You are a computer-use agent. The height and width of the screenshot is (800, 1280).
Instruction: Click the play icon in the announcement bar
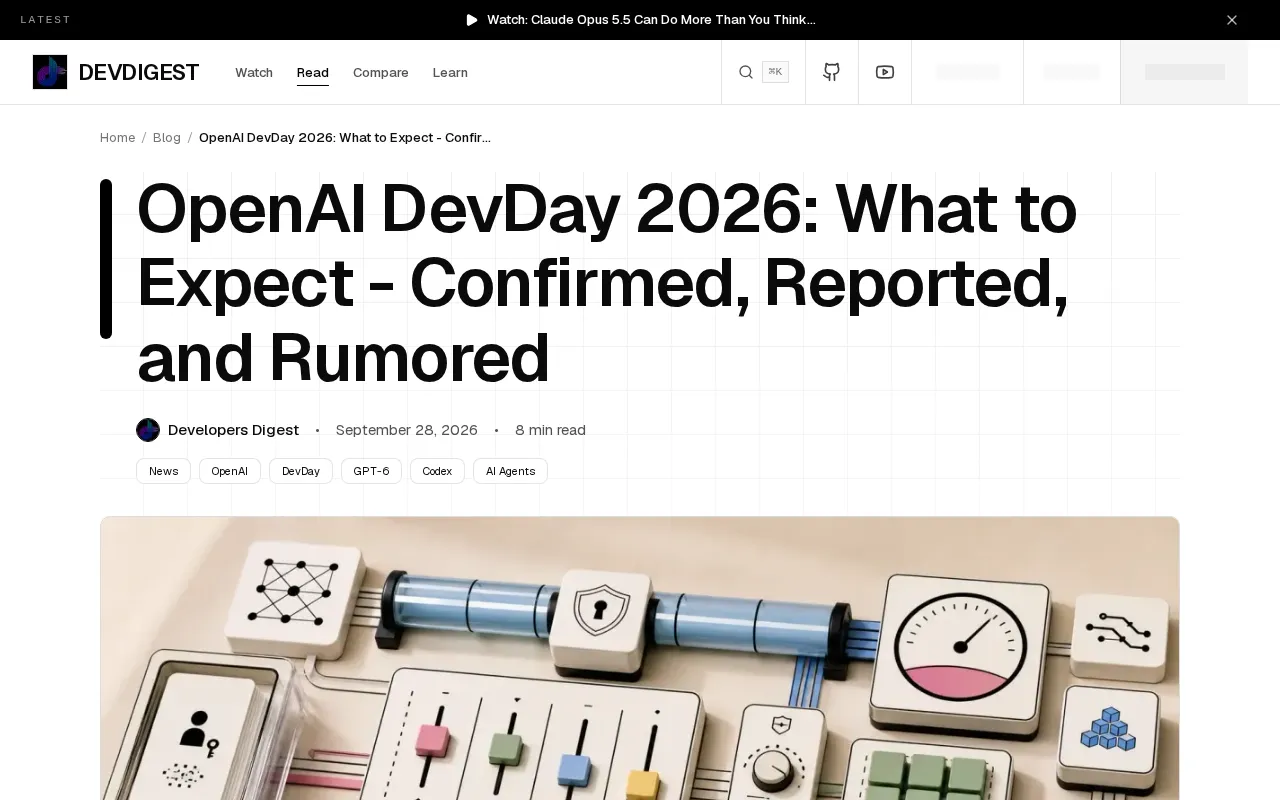pos(472,20)
